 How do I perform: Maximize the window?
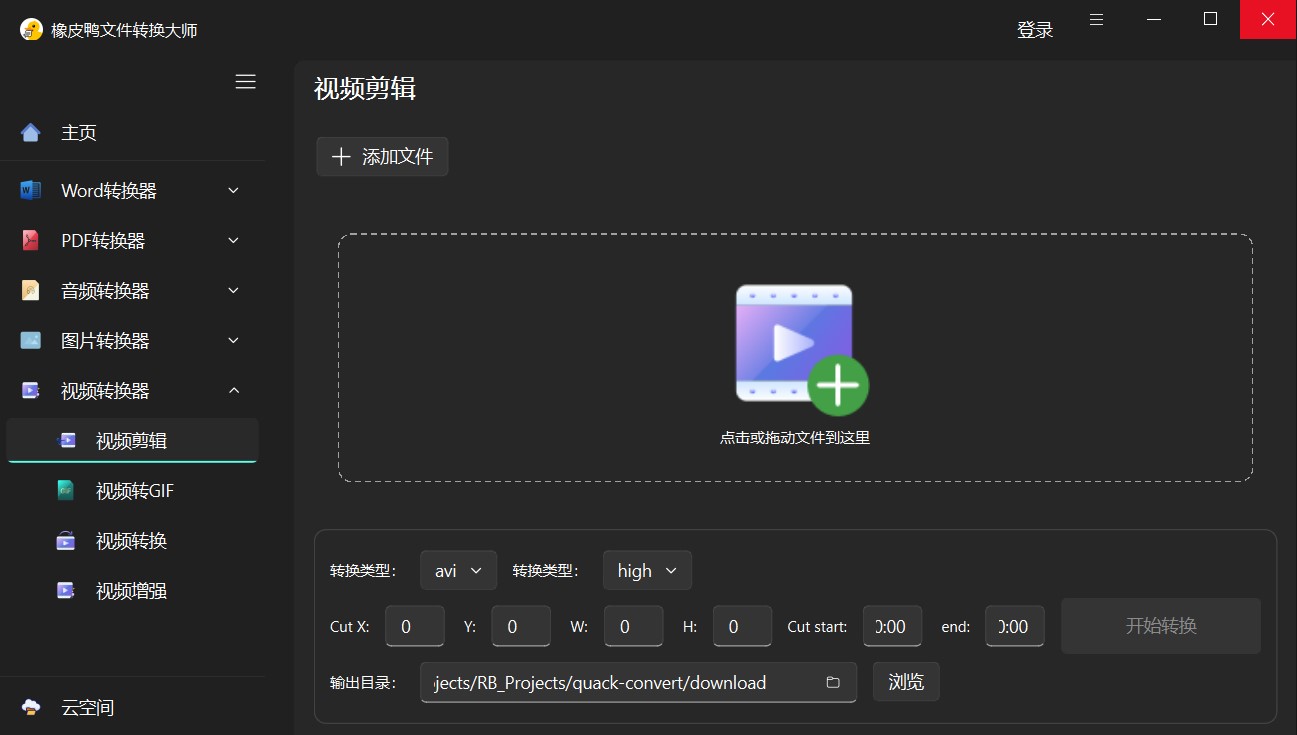tap(1211, 19)
